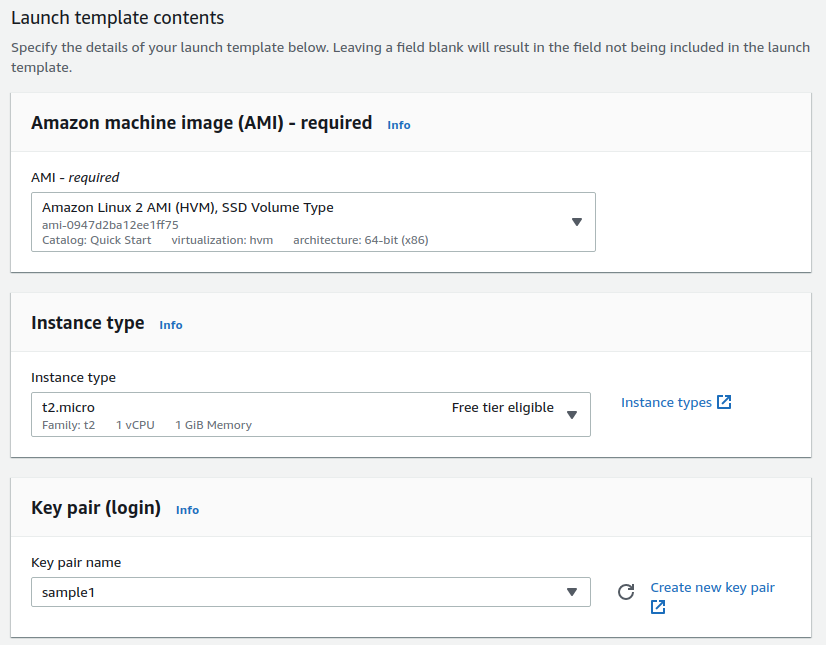Viewport: 826px width, 645px height.
Task: Click the Key pair (login) section heading
Action: click(x=96, y=508)
